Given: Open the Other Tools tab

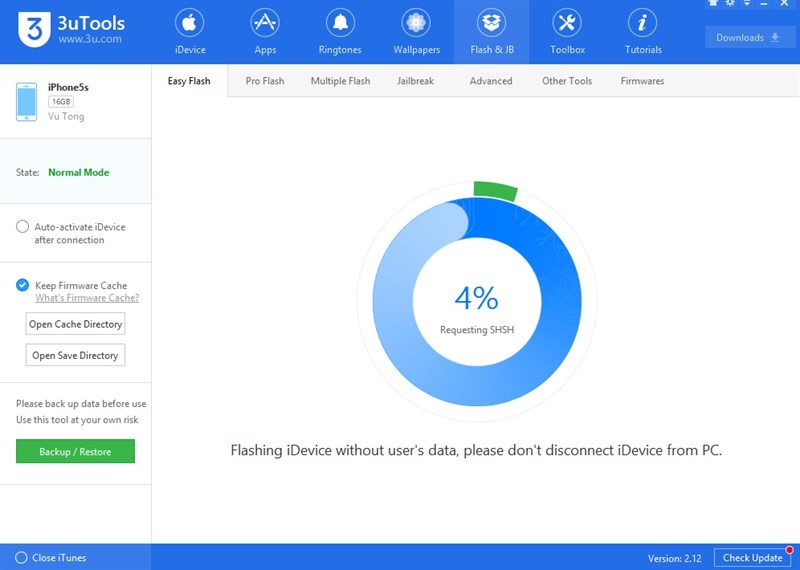Looking at the screenshot, I should click(x=567, y=81).
